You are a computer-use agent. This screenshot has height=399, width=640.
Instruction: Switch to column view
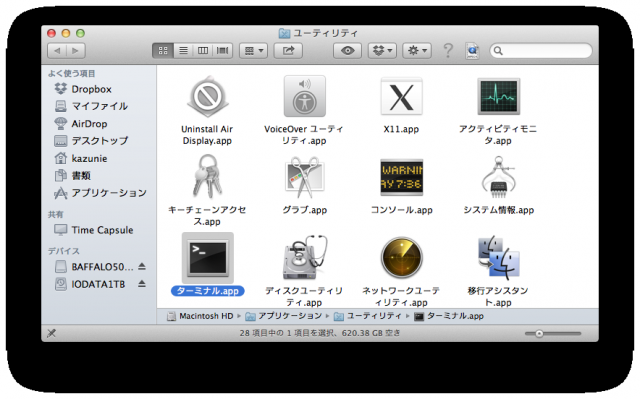[203, 51]
